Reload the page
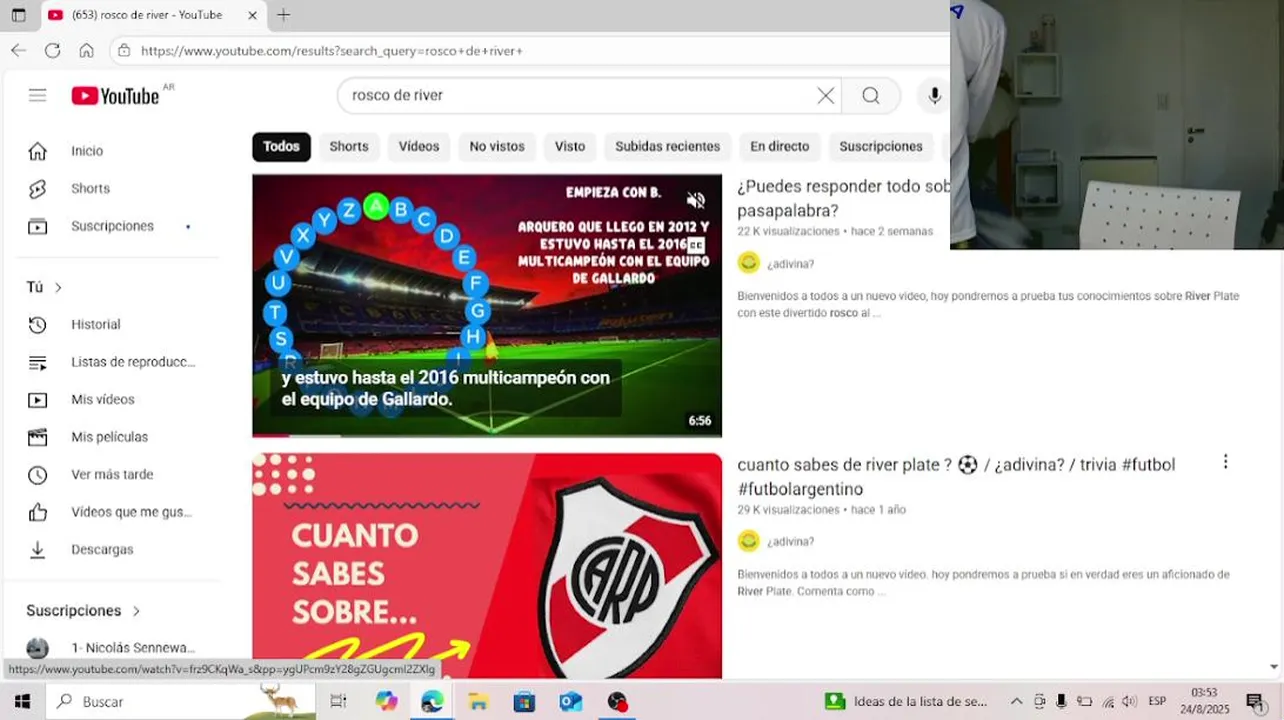 tap(52, 50)
